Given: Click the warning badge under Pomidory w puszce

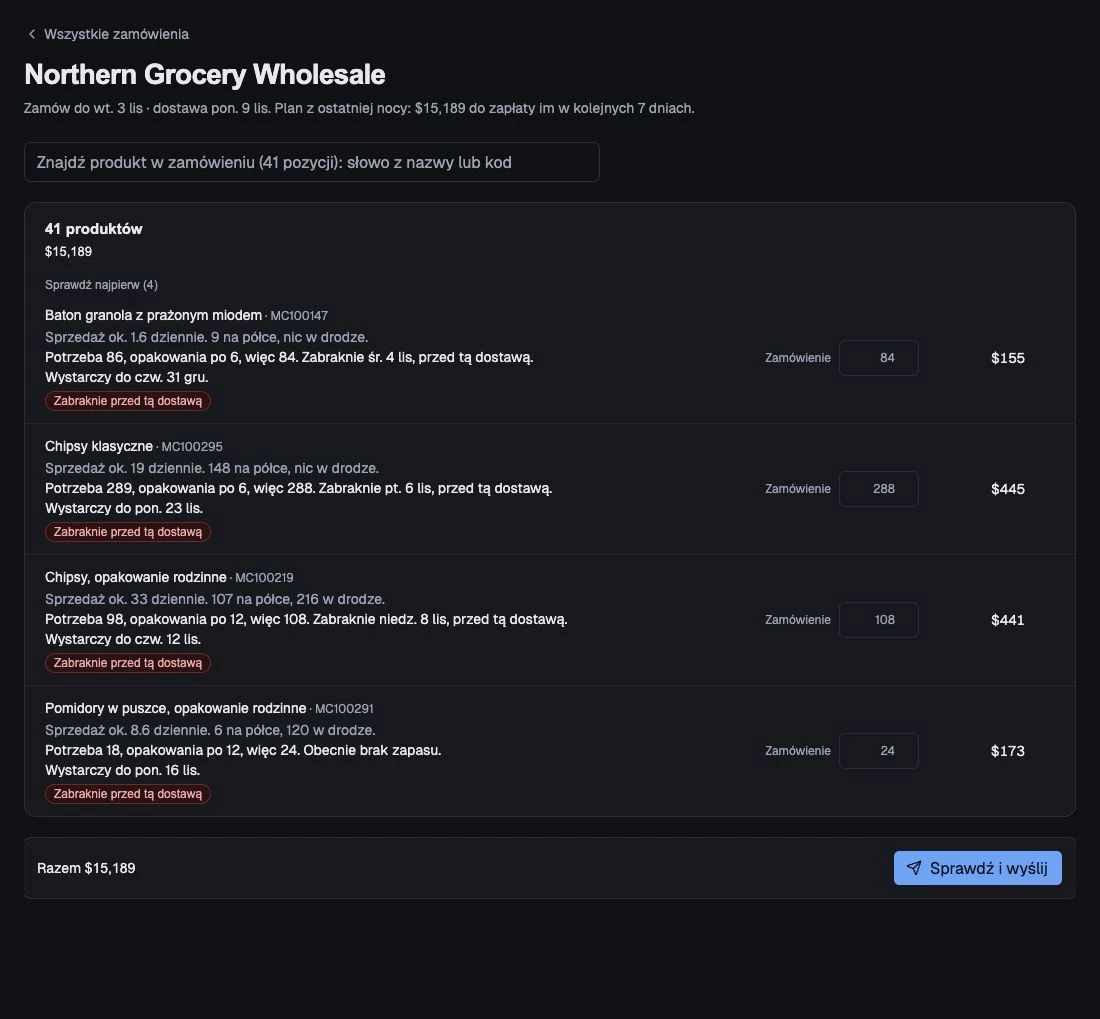Looking at the screenshot, I should (128, 795).
